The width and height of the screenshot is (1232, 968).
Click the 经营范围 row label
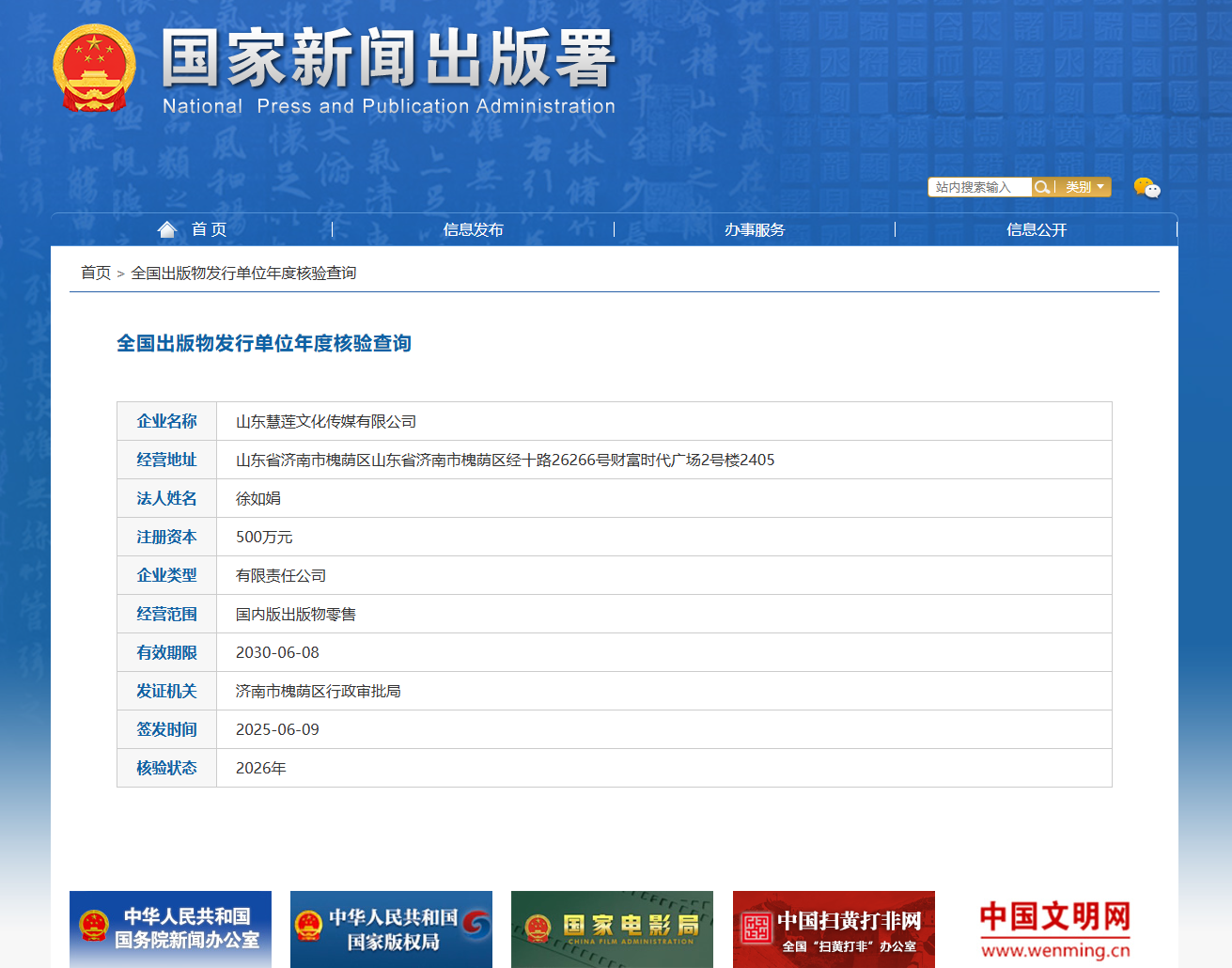pos(166,614)
